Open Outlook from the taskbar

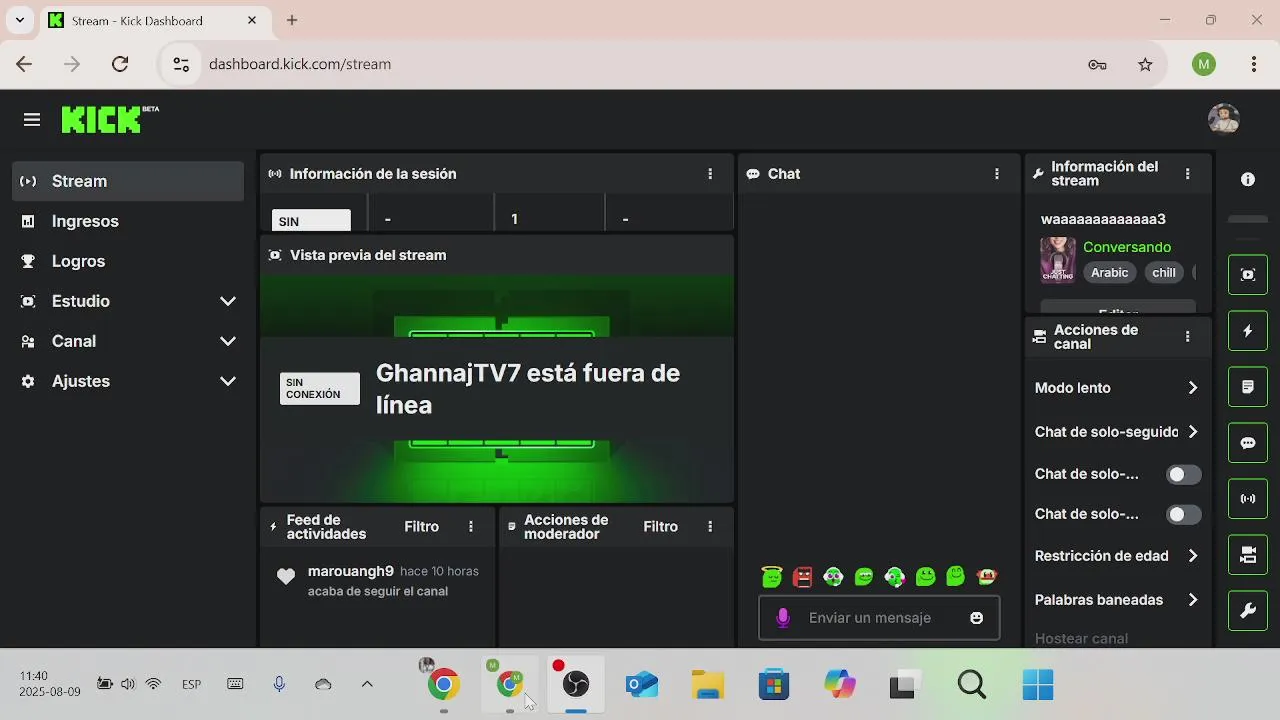click(642, 684)
